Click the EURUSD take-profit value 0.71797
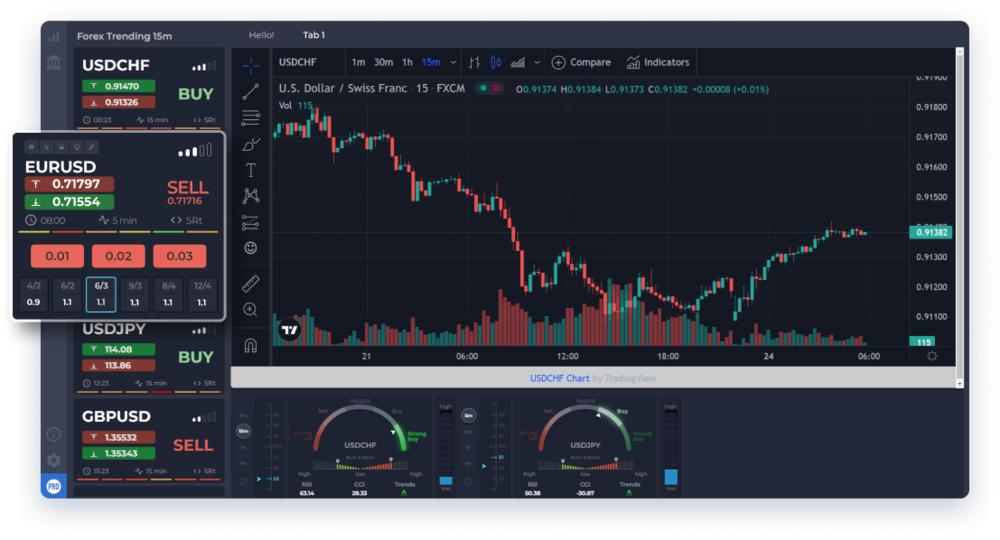Screen dimensions: 1000x540 point(69,184)
